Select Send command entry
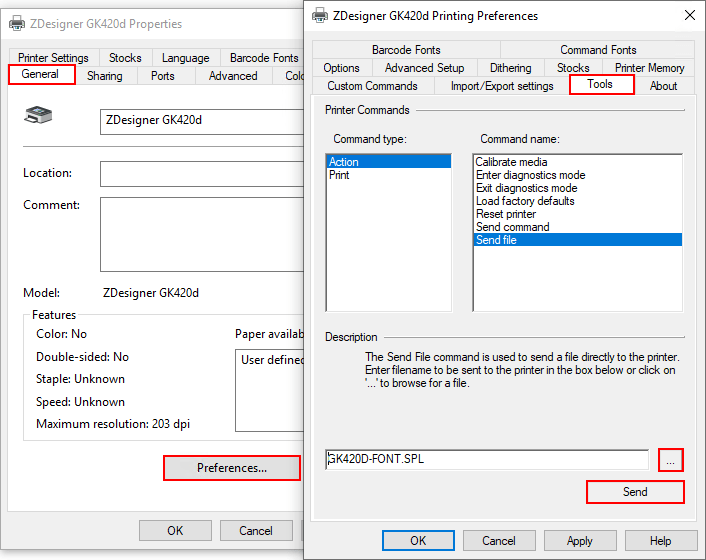This screenshot has height=560, width=706. (578, 227)
